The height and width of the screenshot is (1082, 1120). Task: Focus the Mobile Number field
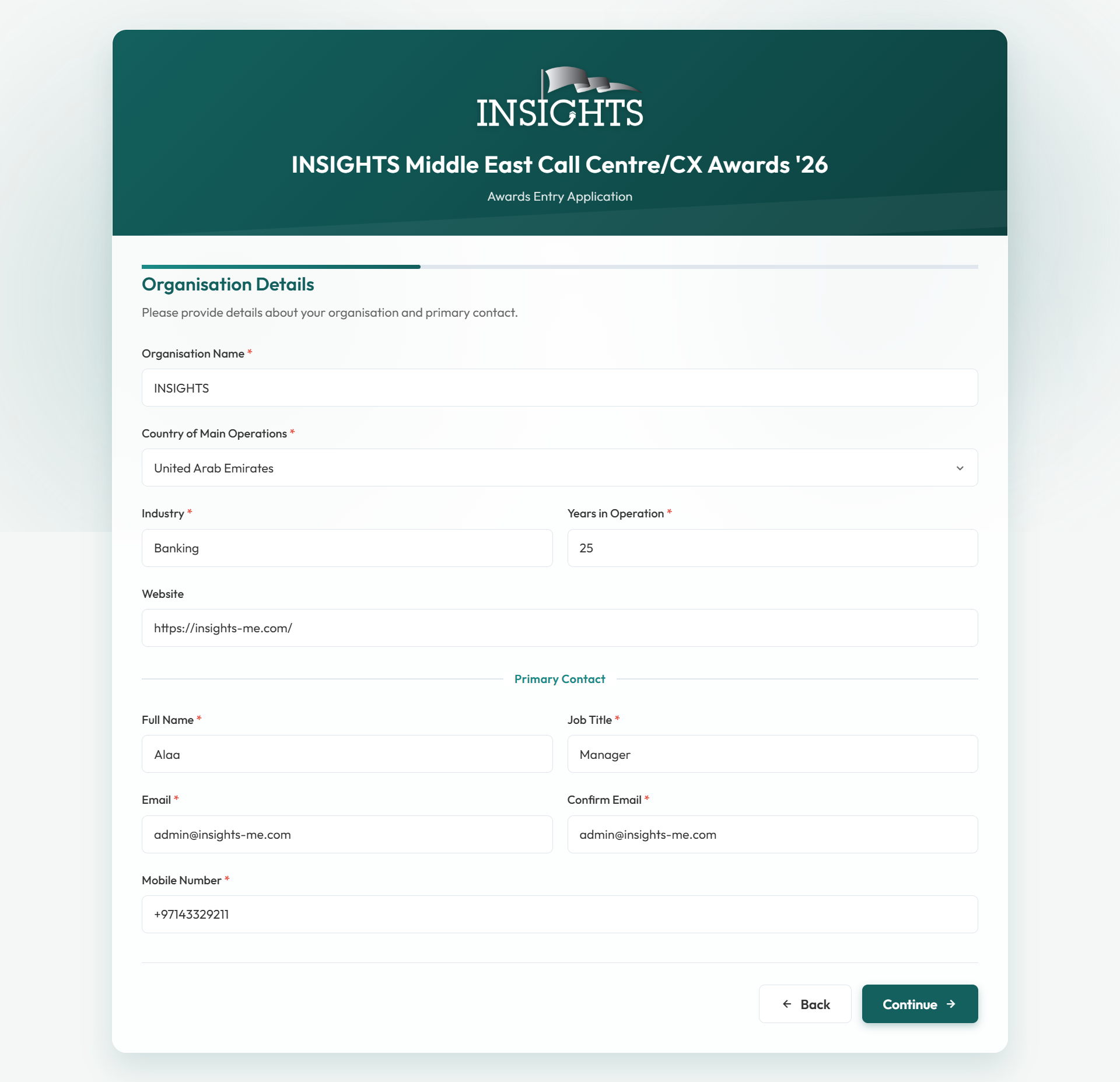[559, 914]
